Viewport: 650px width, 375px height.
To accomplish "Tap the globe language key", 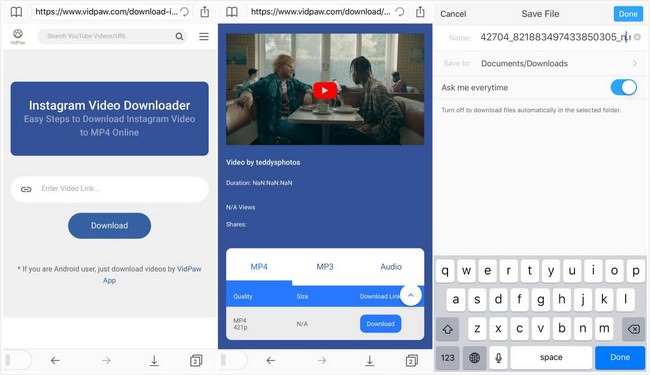I will click(474, 358).
